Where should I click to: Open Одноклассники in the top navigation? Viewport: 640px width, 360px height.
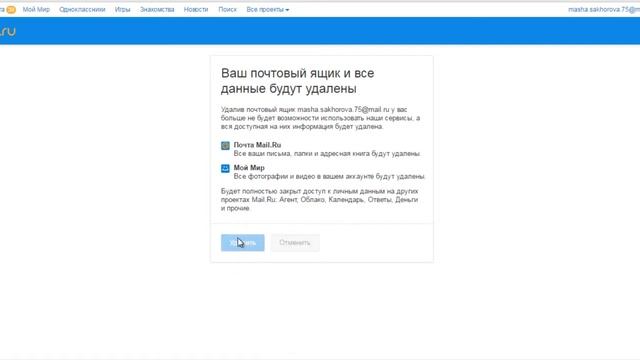(x=82, y=9)
